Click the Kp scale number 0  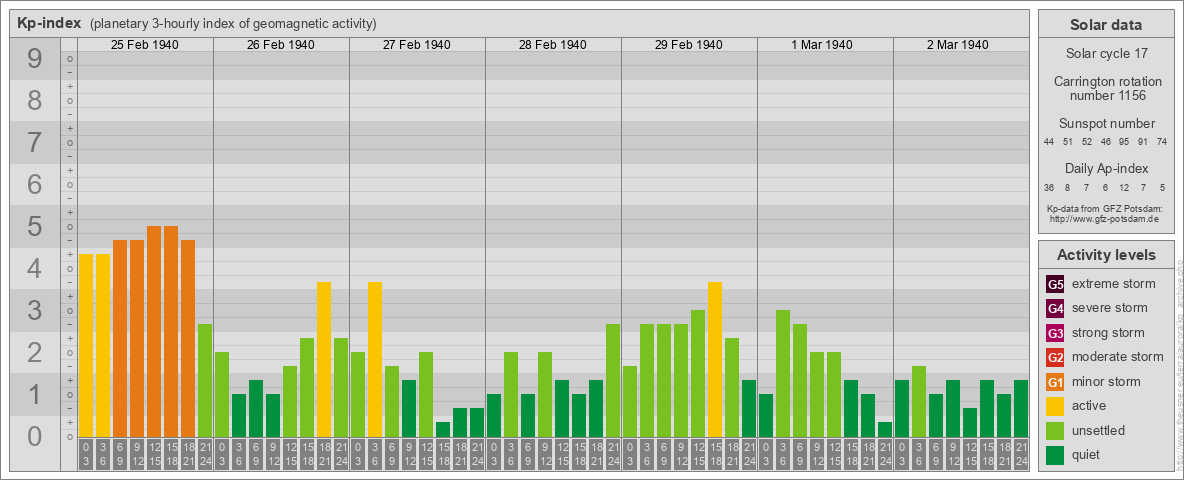pos(34,436)
